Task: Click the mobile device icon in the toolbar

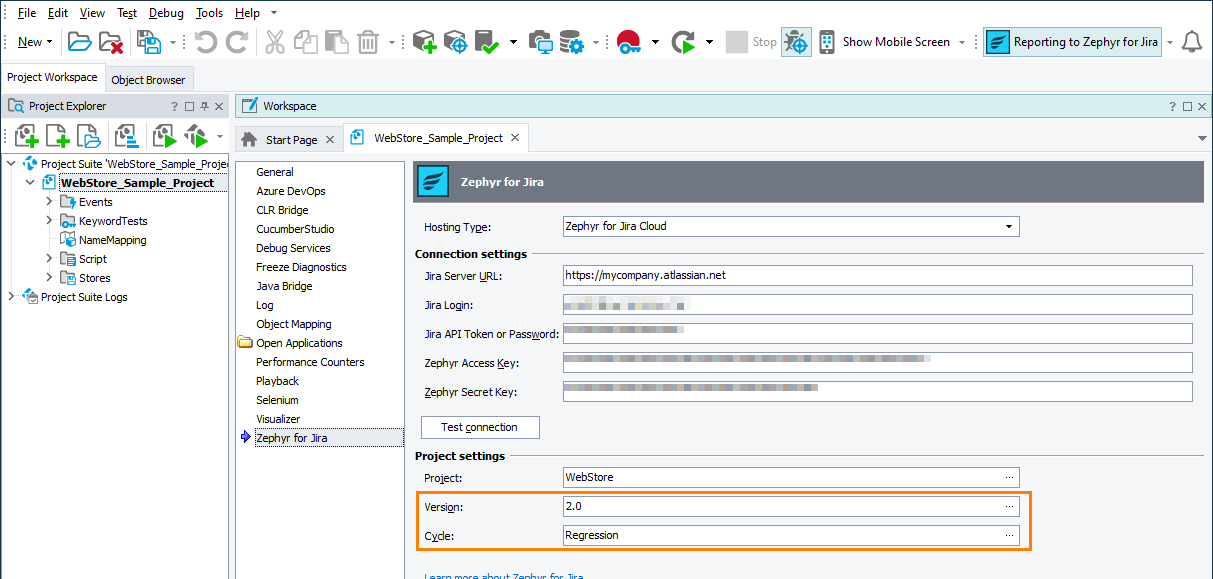Action: click(827, 42)
